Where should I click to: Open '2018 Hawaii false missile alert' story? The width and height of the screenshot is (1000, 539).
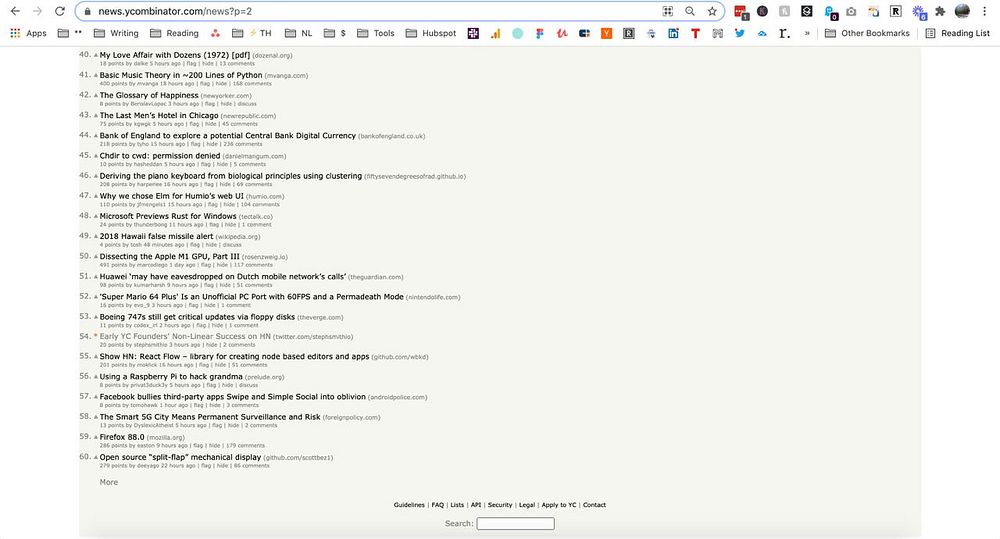tap(156, 236)
